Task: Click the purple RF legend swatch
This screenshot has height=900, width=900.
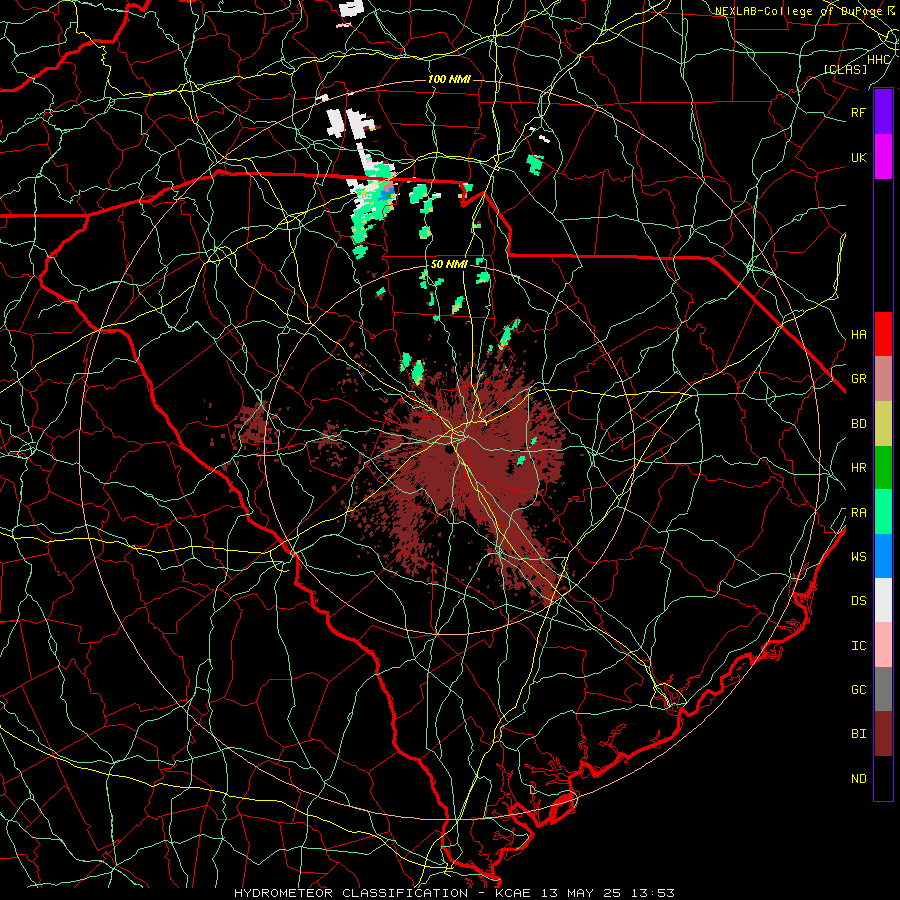Action: click(883, 112)
